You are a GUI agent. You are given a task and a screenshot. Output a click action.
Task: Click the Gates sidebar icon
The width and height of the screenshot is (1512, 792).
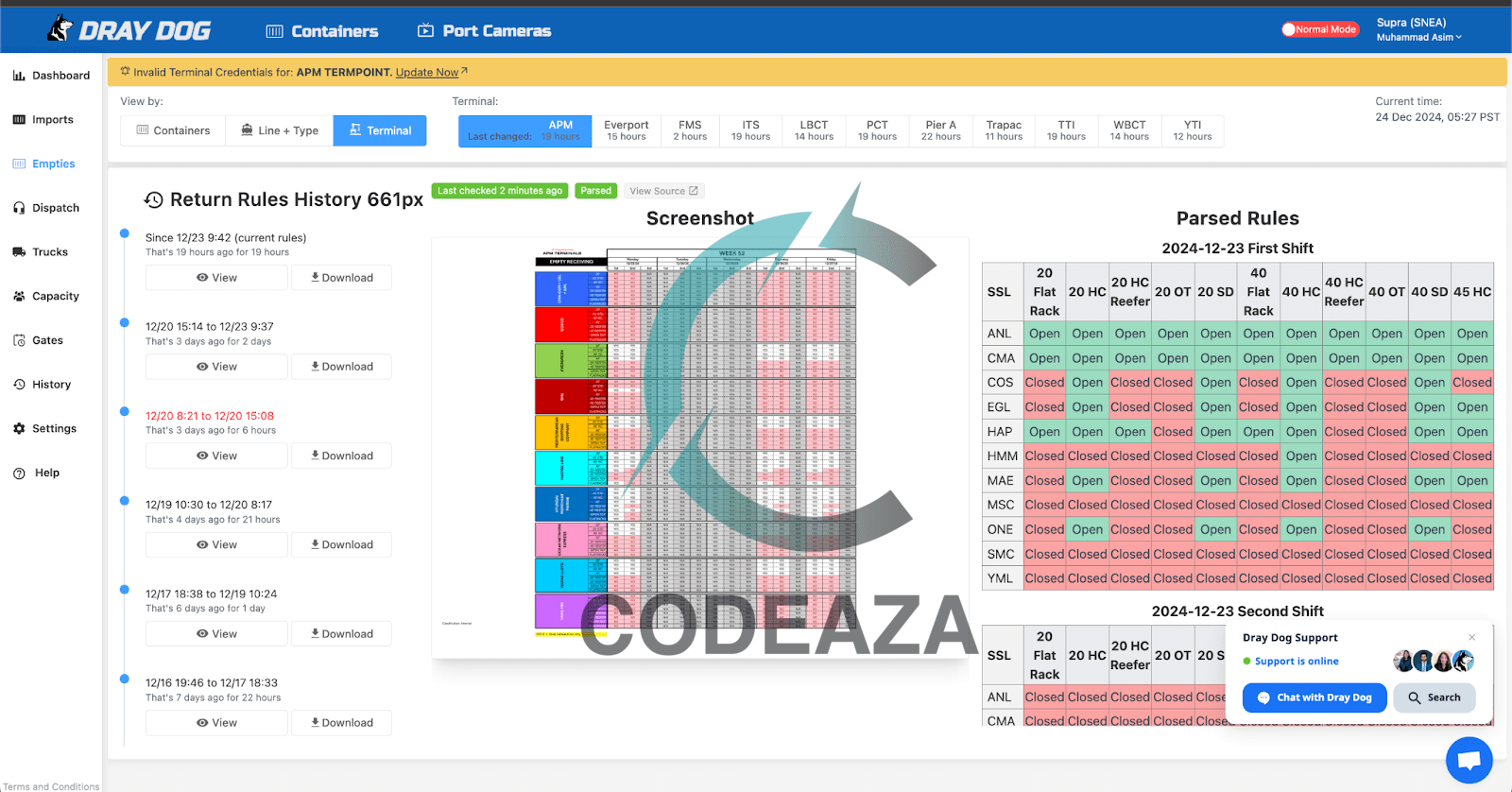pos(19,340)
